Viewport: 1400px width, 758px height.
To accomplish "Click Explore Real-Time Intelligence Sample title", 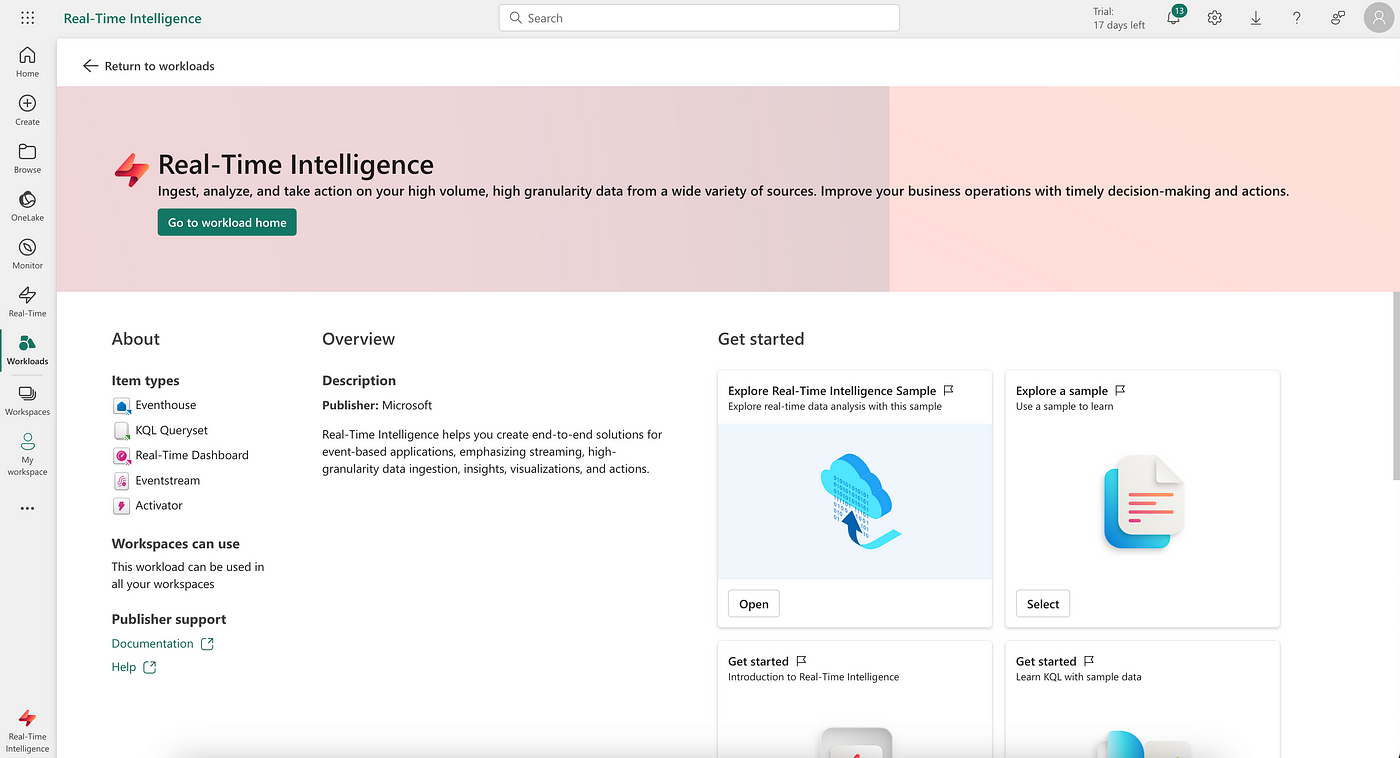I will [832, 391].
